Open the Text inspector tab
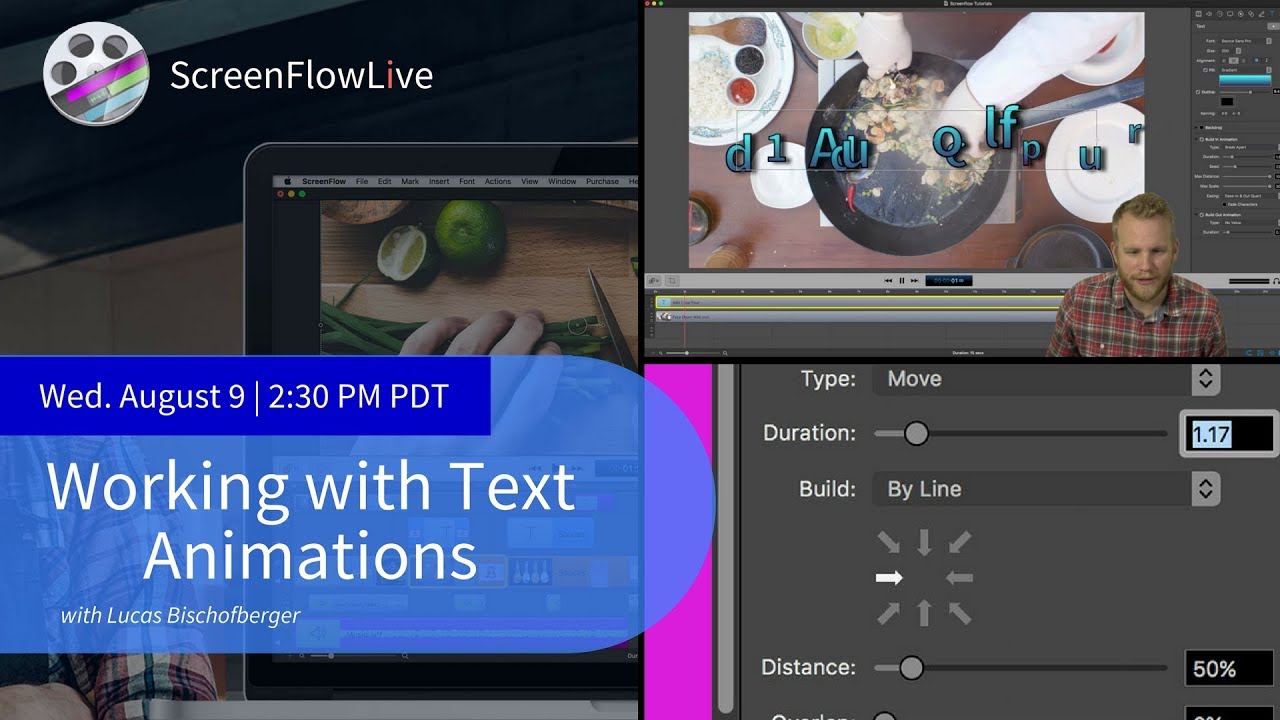The width and height of the screenshot is (1280, 720). pos(1272,14)
